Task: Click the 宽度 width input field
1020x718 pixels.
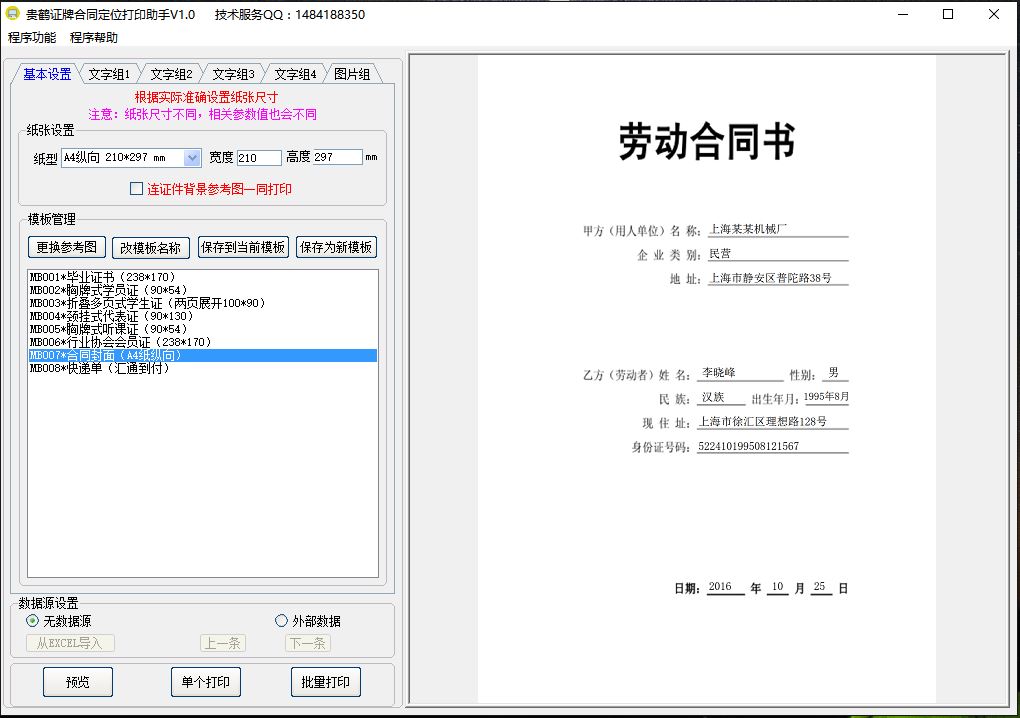Action: [259, 157]
